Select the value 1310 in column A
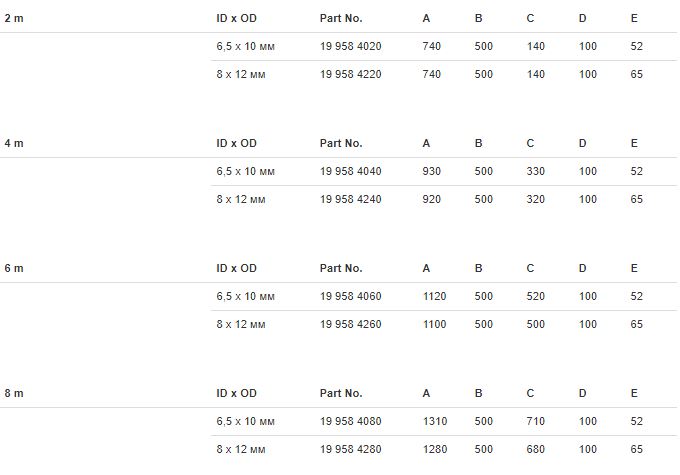Image resolution: width=680 pixels, height=475 pixels. pos(435,422)
